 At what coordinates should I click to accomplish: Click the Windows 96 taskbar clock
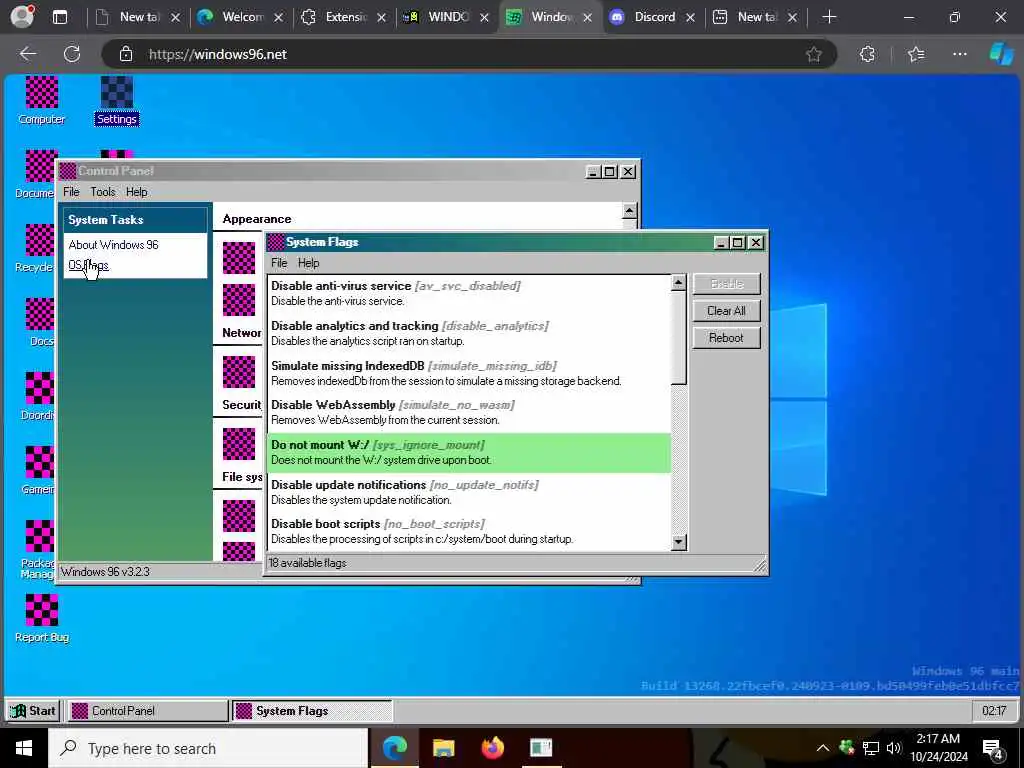coord(993,711)
